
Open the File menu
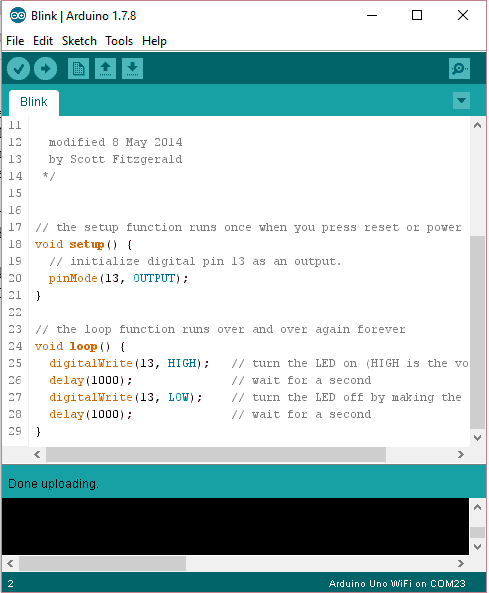click(15, 41)
